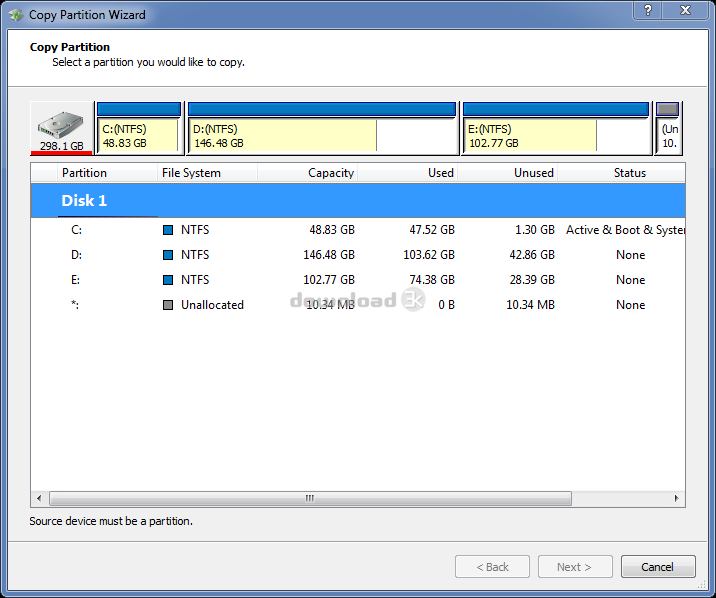Viewport: 716px width, 598px height.
Task: Click the help question mark button
Action: click(x=648, y=10)
